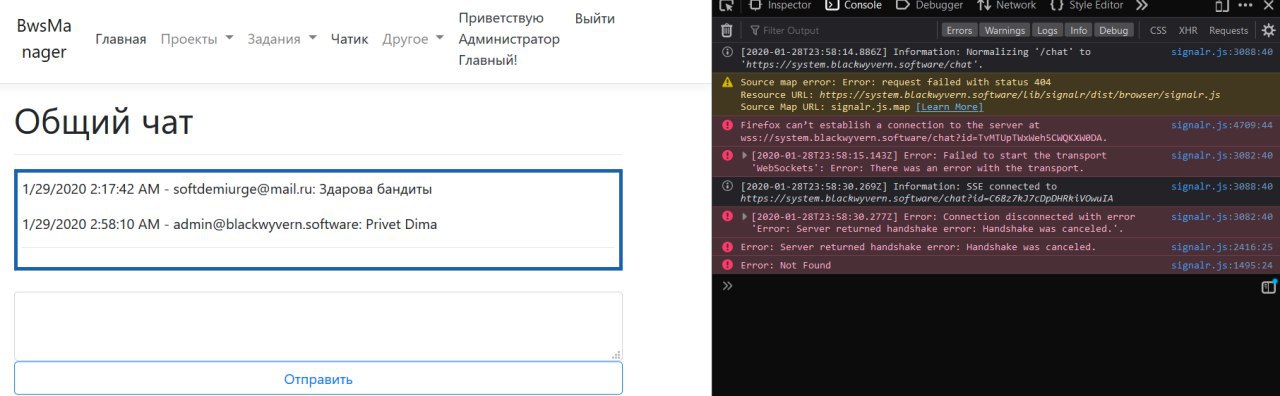Viewport: 1280px width, 396px height.
Task: Open console settings gear icon
Action: (1268, 30)
